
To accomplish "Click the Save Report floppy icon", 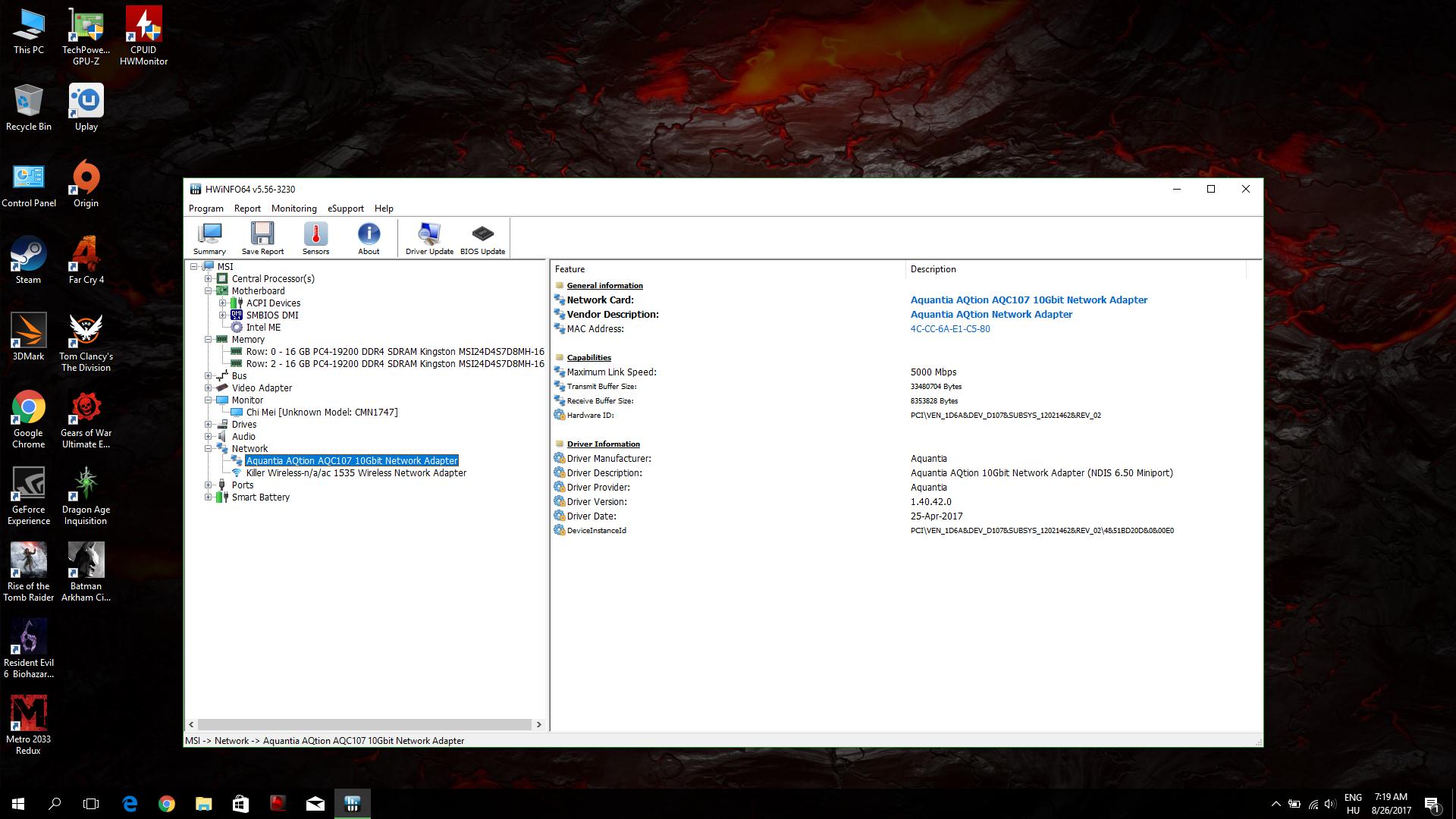I will click(262, 238).
